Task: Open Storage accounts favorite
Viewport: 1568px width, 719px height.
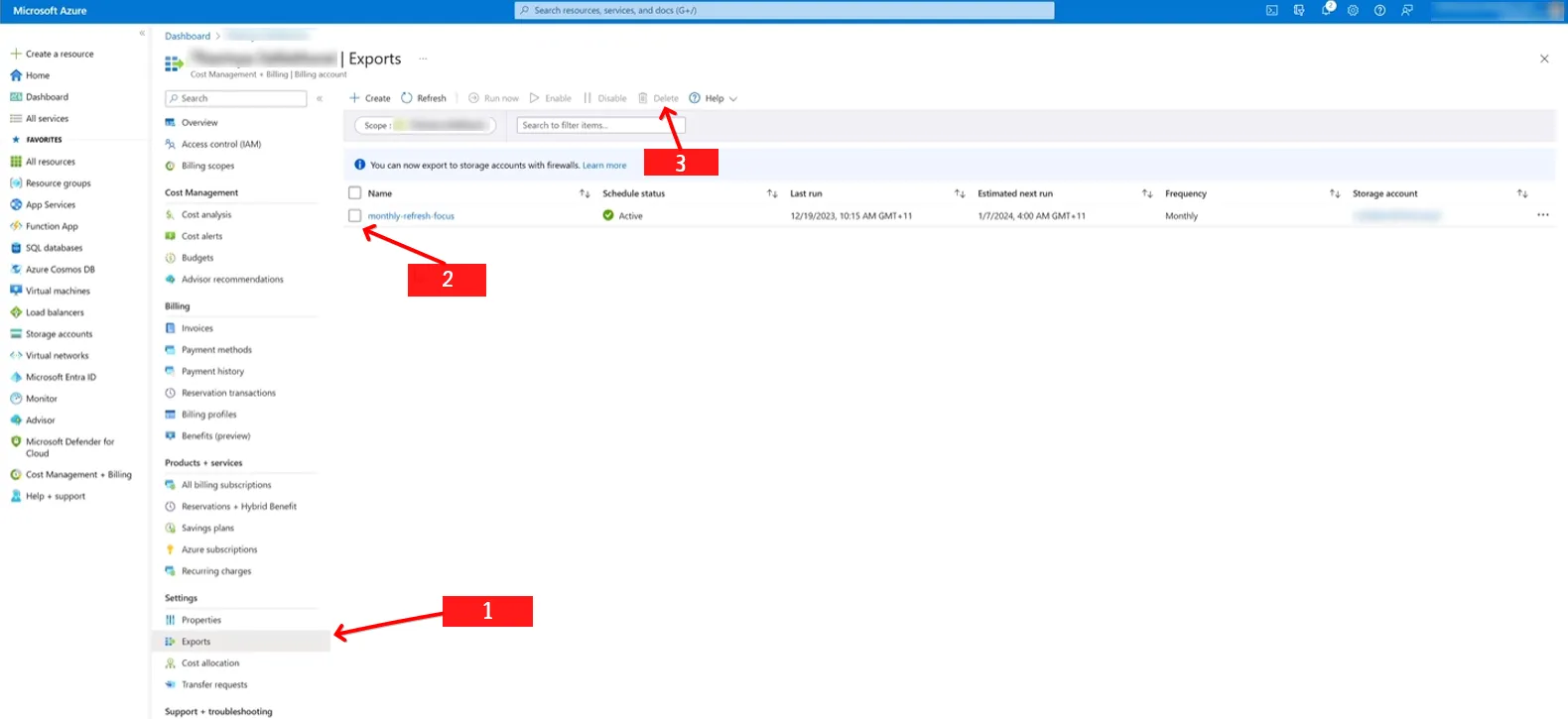Action: pyautogui.click(x=59, y=334)
